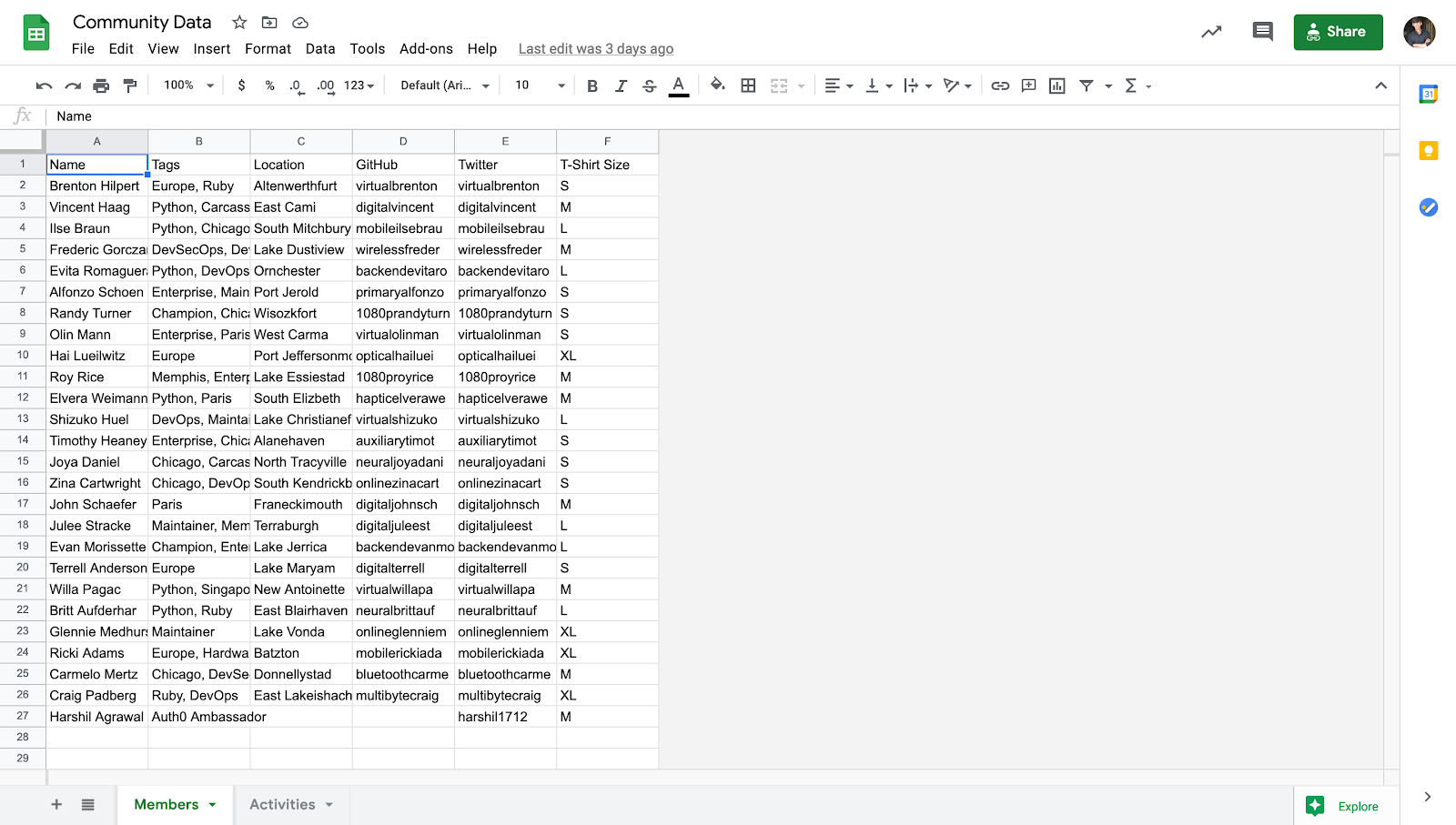Open the last edit history link
The image size is (1456, 825).
(595, 48)
